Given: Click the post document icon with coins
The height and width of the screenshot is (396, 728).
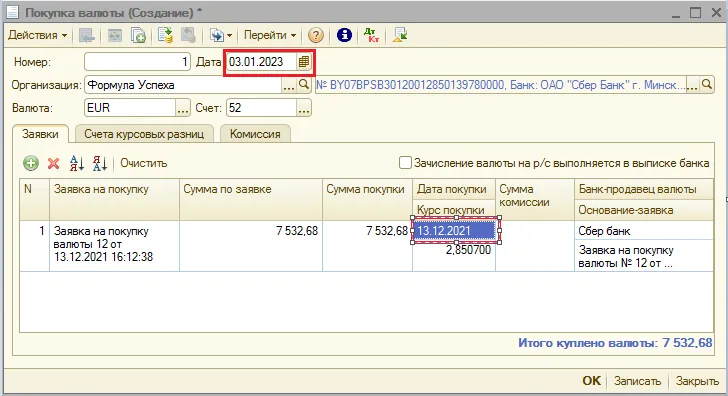Looking at the screenshot, I should [165, 35].
